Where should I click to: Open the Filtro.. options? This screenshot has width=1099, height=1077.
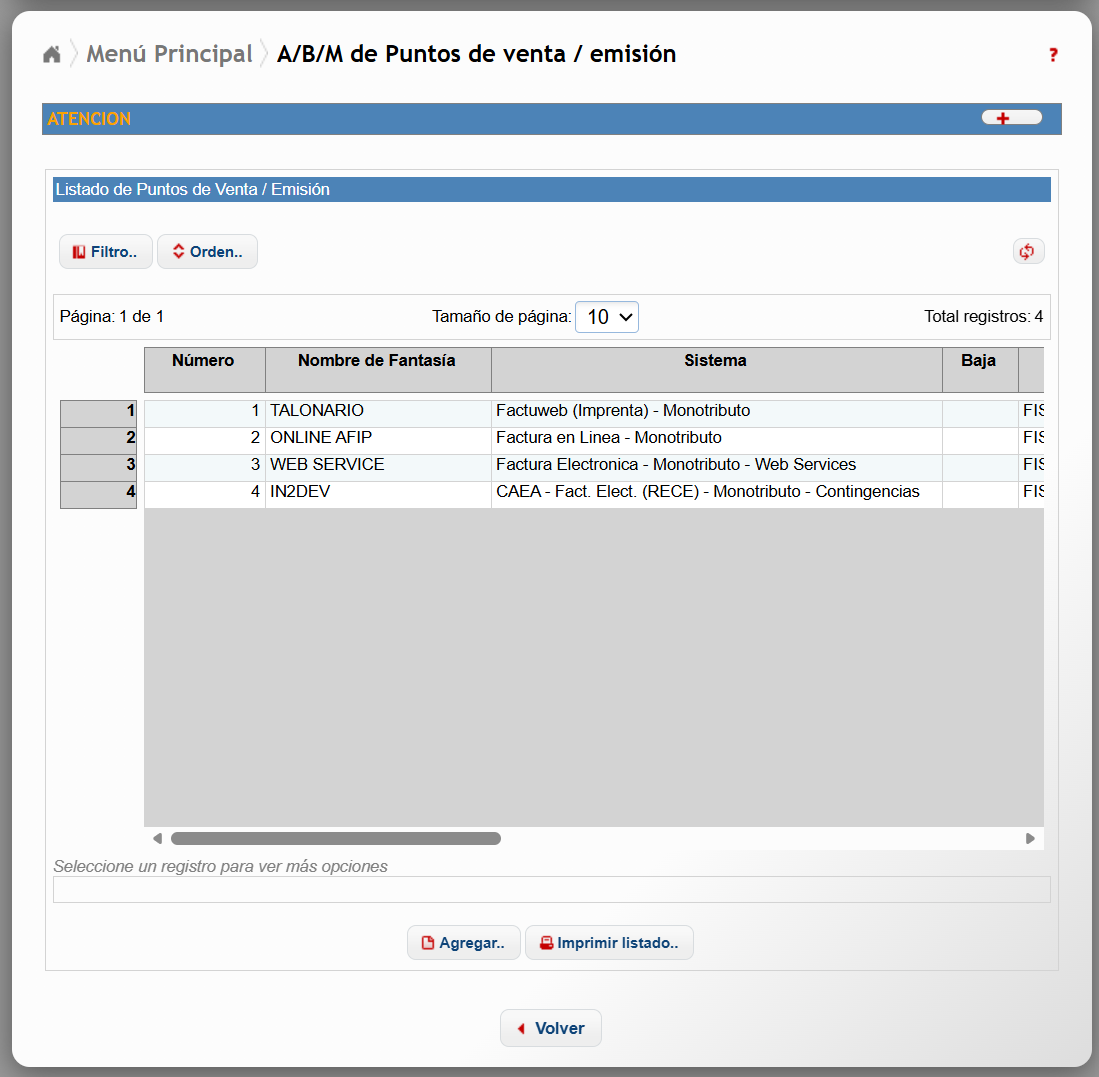(x=106, y=252)
